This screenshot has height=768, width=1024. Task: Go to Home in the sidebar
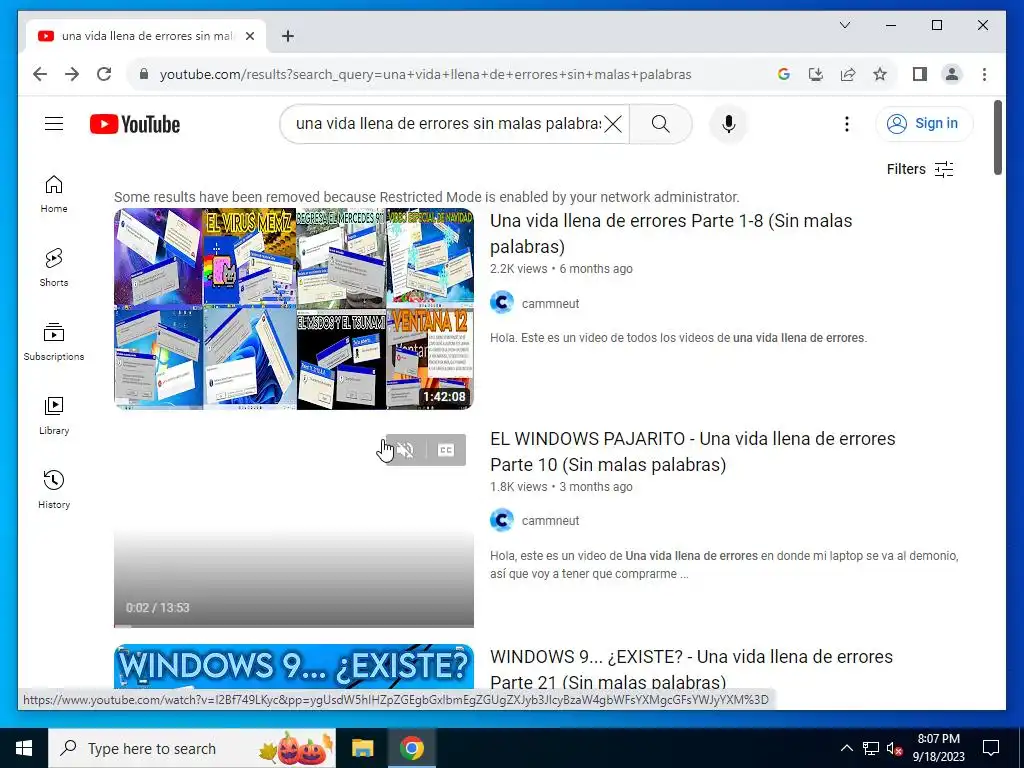[54, 194]
